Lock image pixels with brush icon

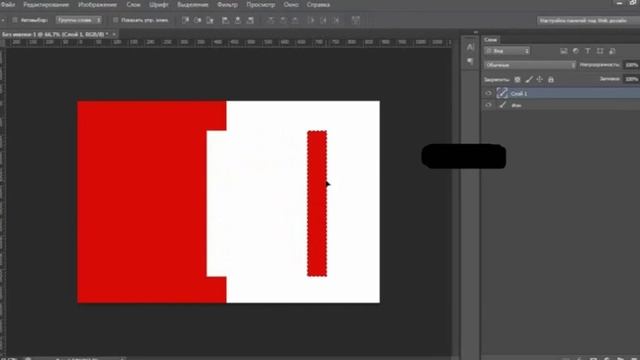tap(529, 80)
